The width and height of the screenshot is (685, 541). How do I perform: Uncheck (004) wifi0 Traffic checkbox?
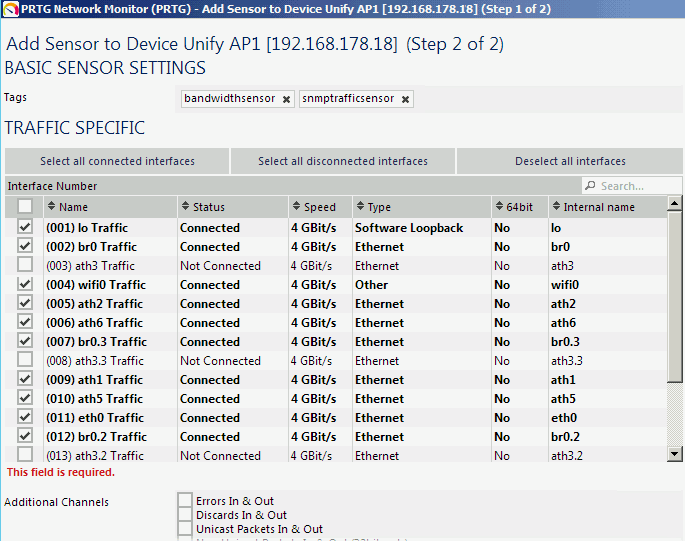pyautogui.click(x=25, y=284)
